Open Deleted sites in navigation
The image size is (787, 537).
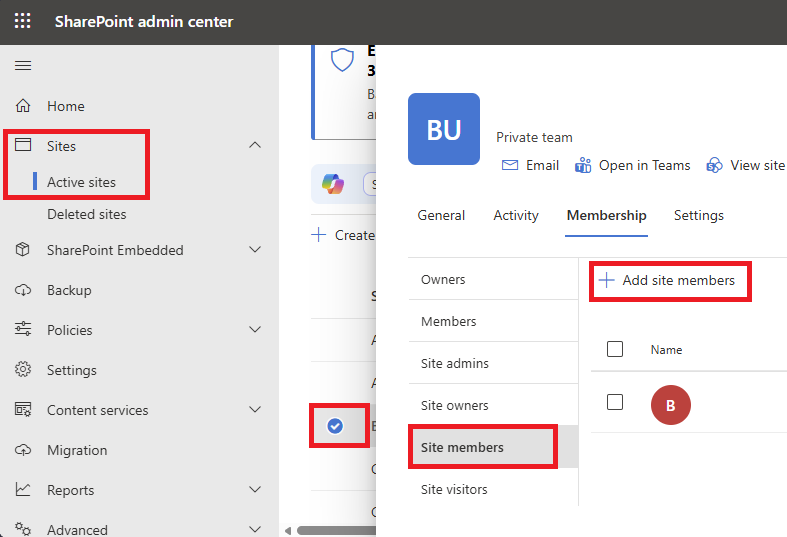pos(86,214)
